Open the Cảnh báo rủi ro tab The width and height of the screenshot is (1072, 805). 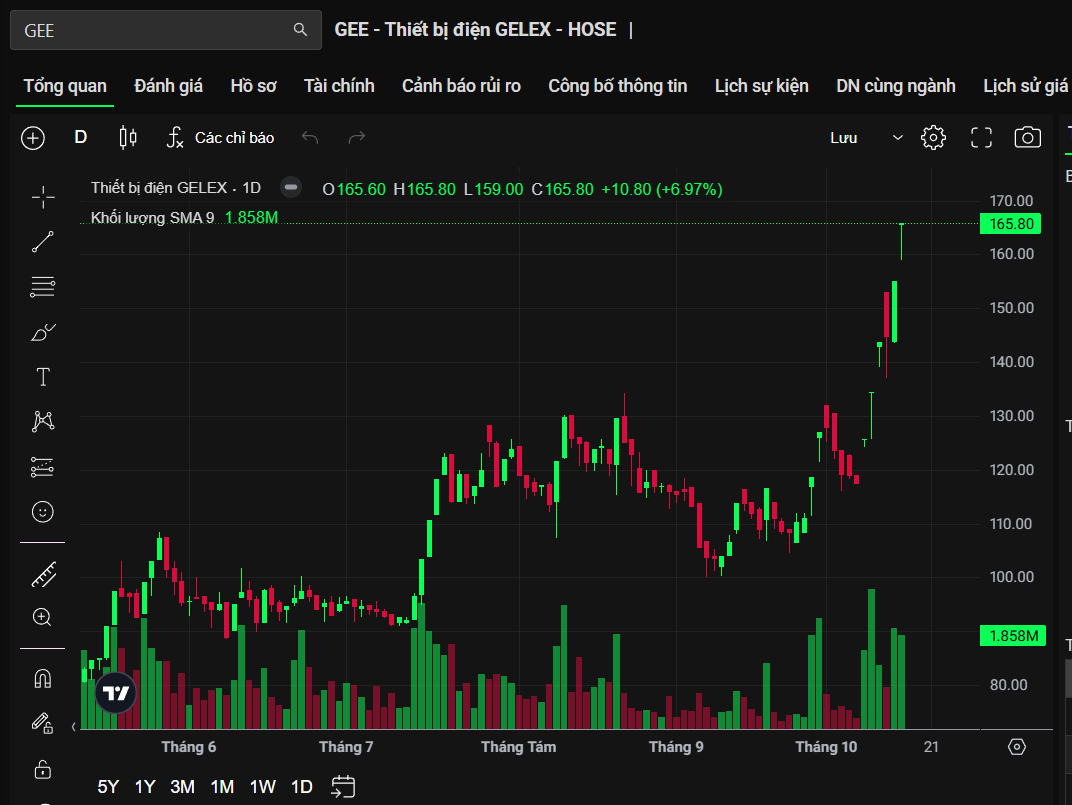pyautogui.click(x=461, y=86)
